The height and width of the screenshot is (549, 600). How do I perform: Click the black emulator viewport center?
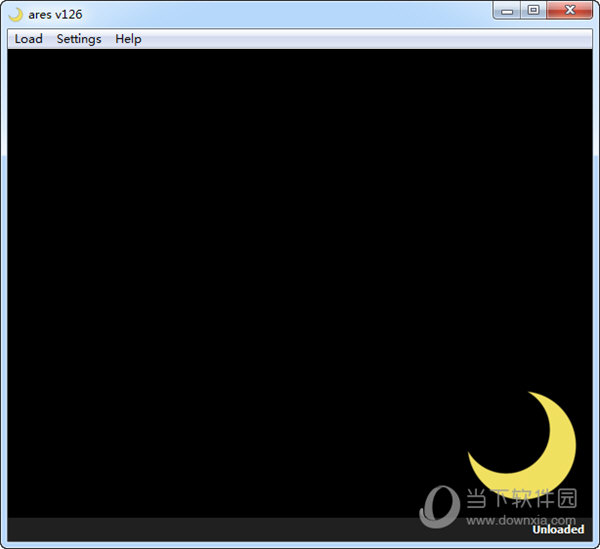coord(300,283)
